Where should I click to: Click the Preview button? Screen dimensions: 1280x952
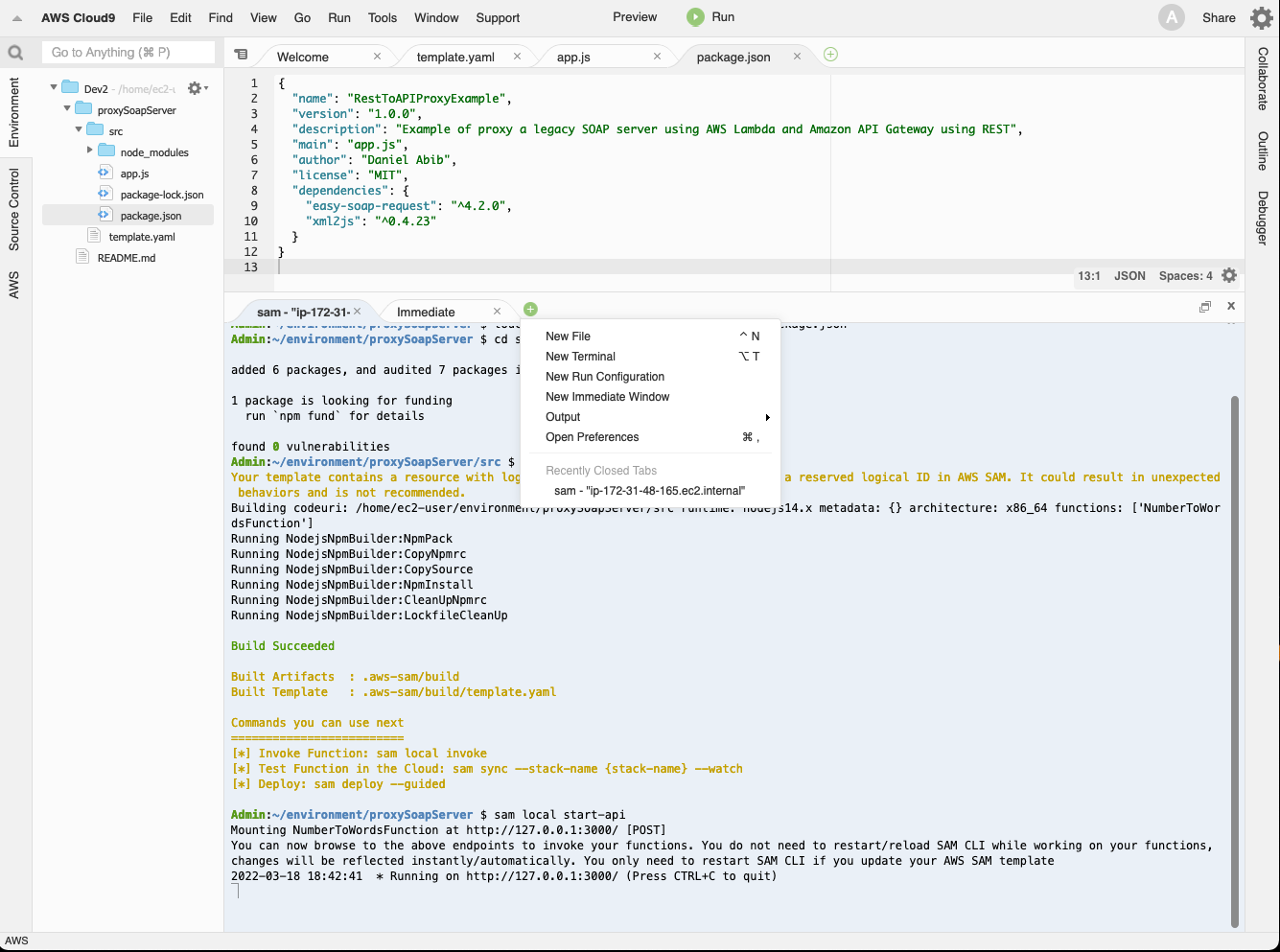tap(635, 17)
